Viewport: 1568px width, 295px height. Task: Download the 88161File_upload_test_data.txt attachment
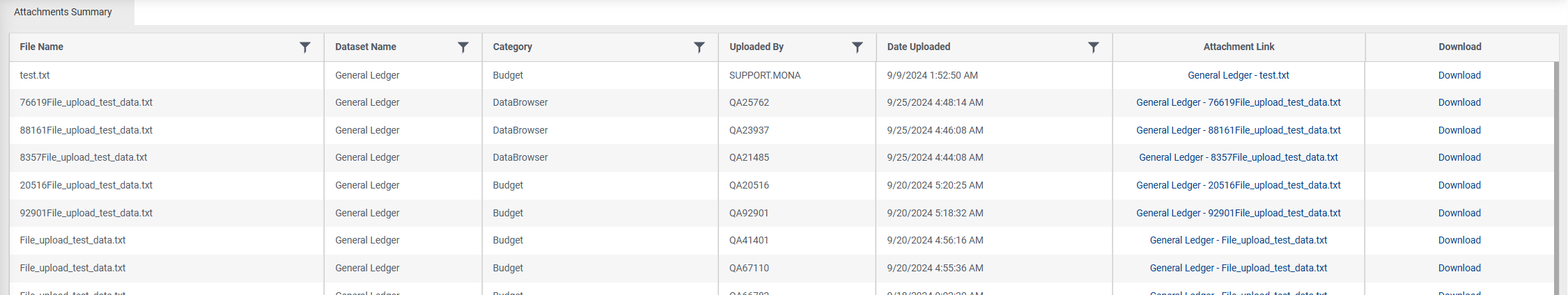tap(1459, 130)
